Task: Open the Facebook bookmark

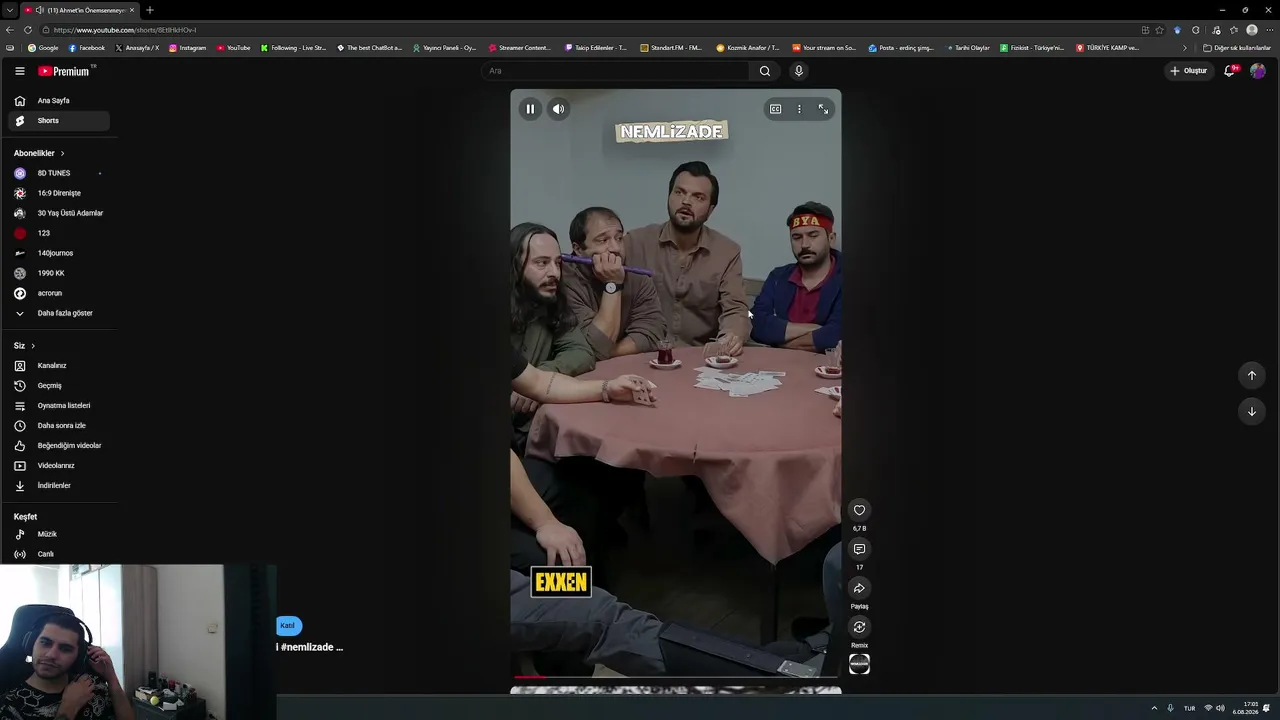Action: 87,48
